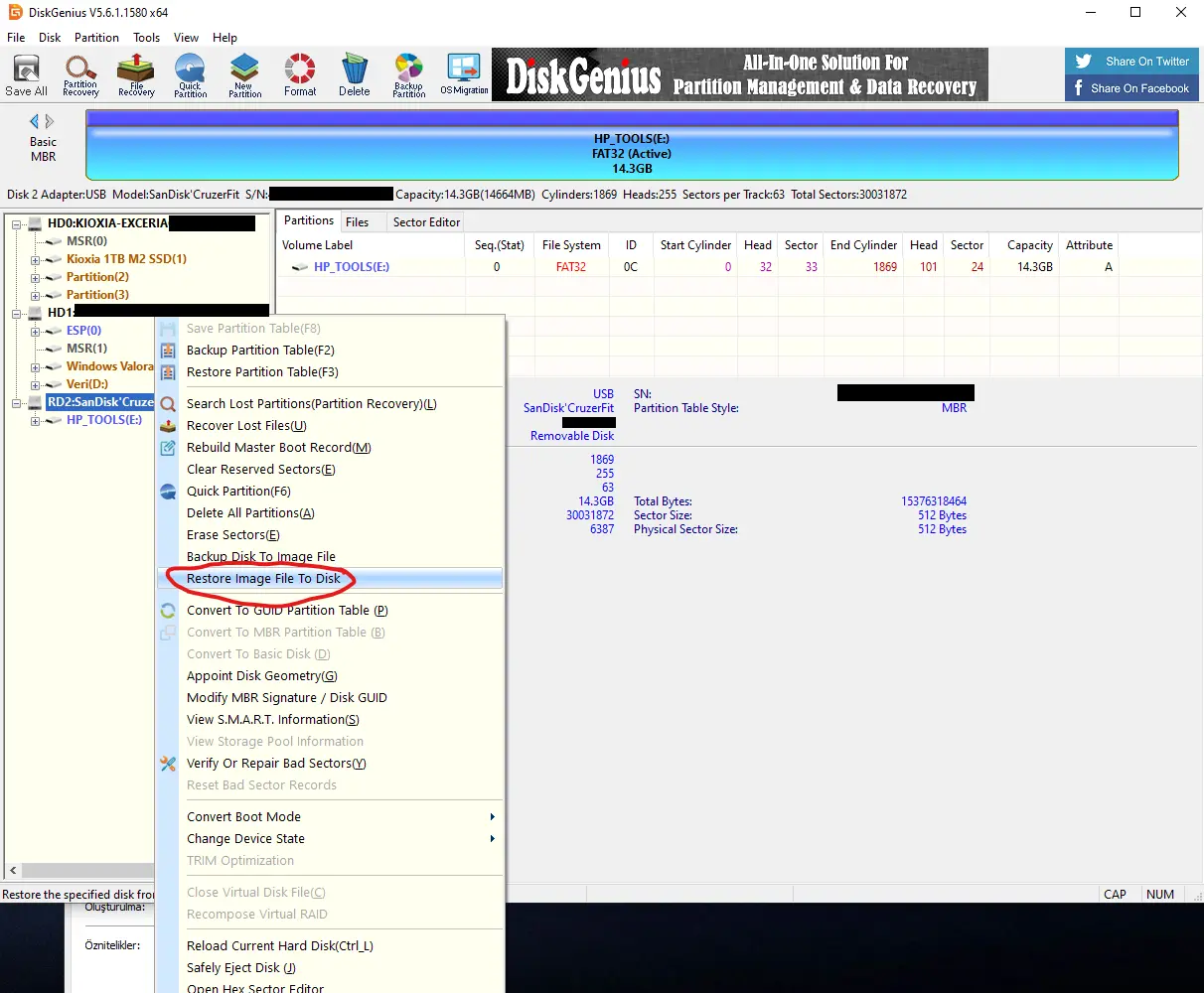Choose Erase Sectors
This screenshot has height=993, width=1204.
click(x=330, y=535)
